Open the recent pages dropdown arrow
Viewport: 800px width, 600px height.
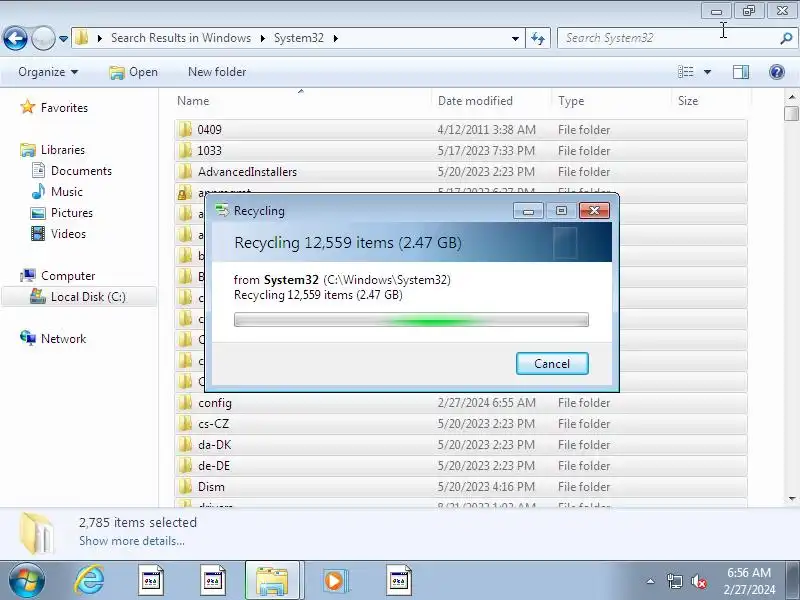point(63,38)
